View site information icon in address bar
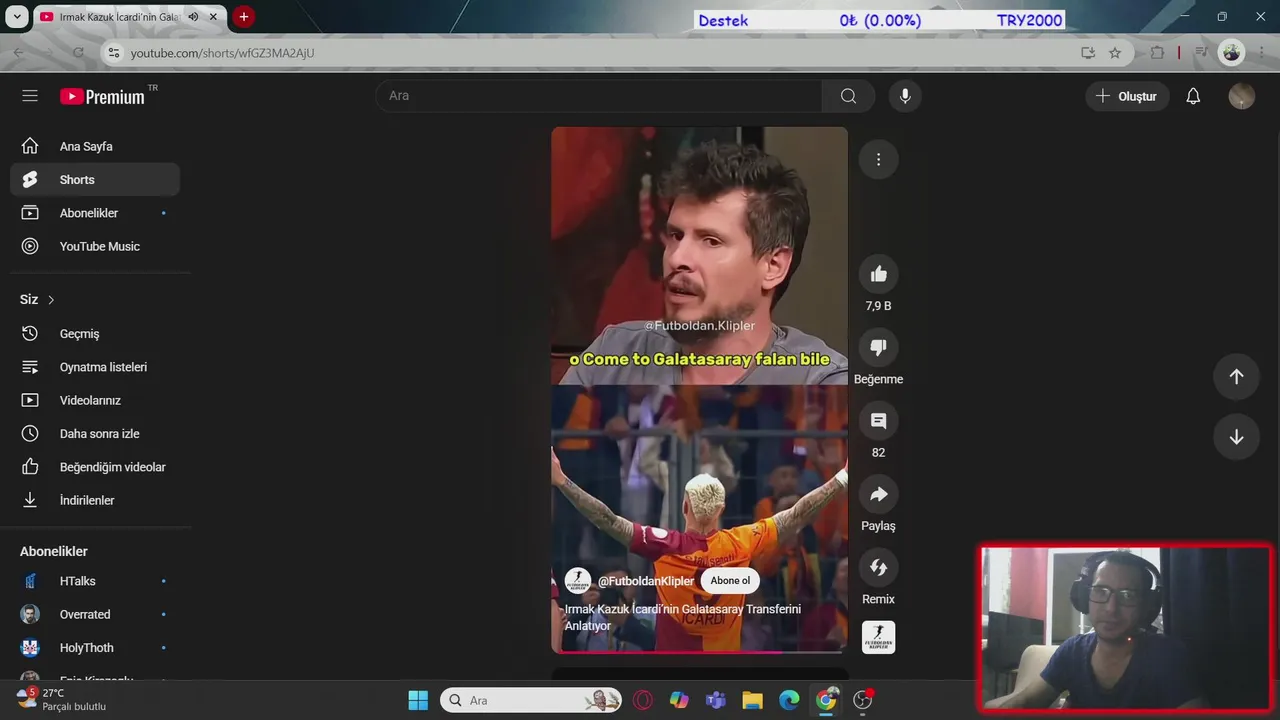Image resolution: width=1280 pixels, height=720 pixels. (x=113, y=53)
